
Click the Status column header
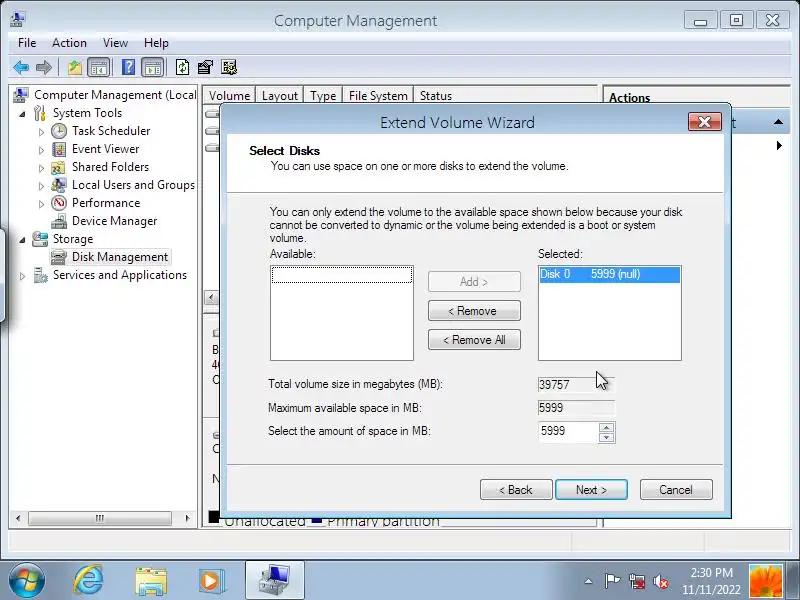pos(436,95)
